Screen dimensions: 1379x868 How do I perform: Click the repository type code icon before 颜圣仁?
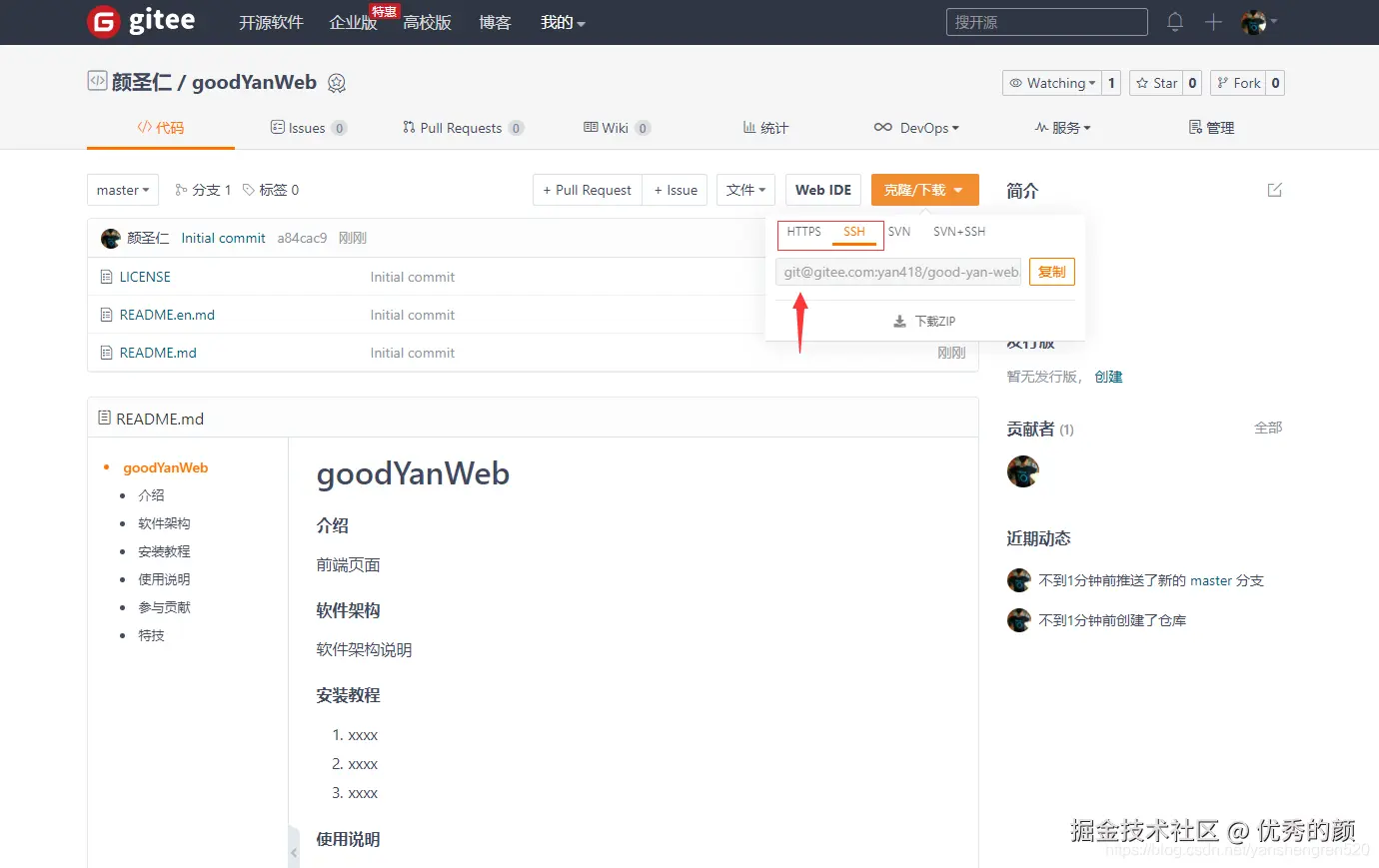tap(97, 81)
